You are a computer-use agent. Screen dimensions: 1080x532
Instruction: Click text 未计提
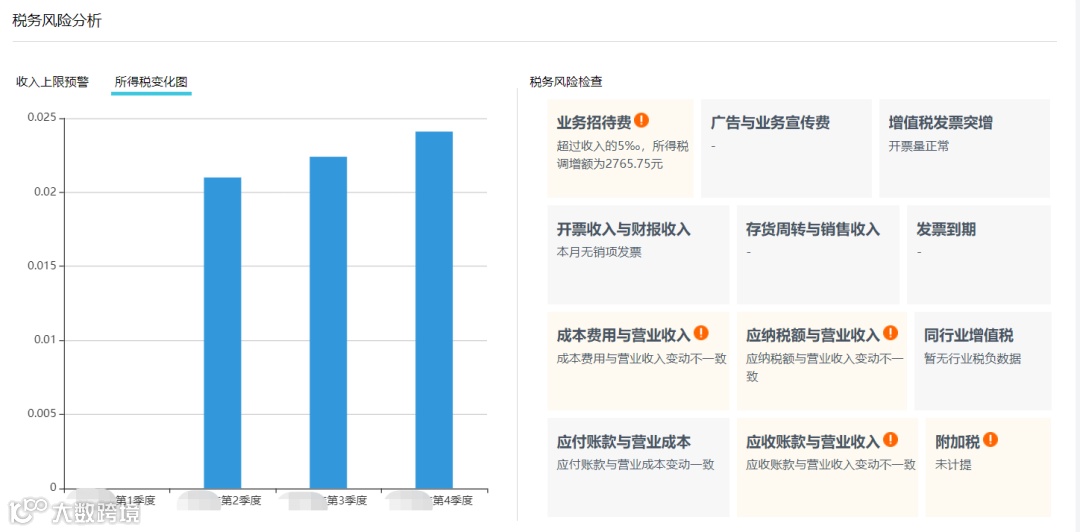(953, 464)
